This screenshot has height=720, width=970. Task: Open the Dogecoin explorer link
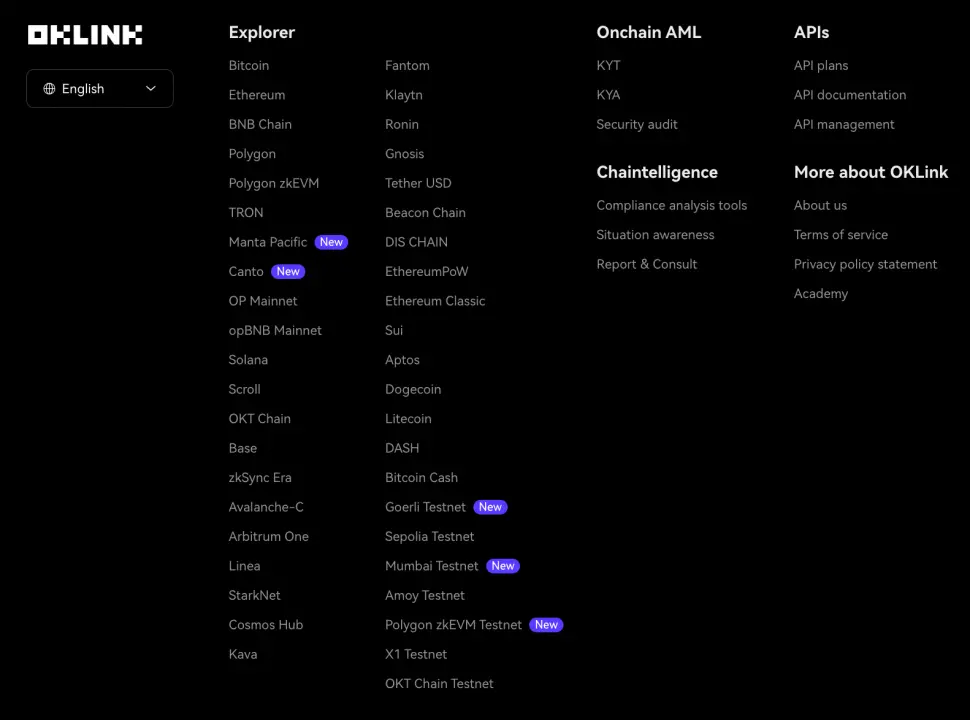coord(413,390)
